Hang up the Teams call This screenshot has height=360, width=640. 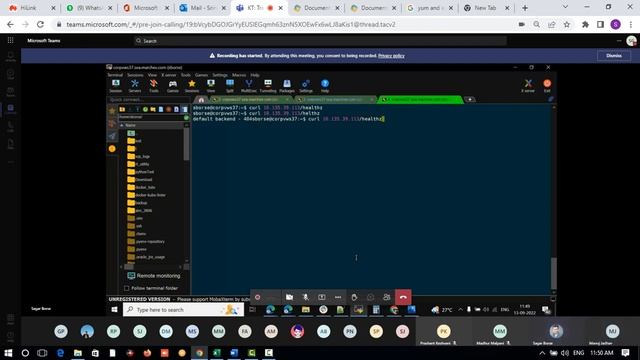tap(403, 297)
